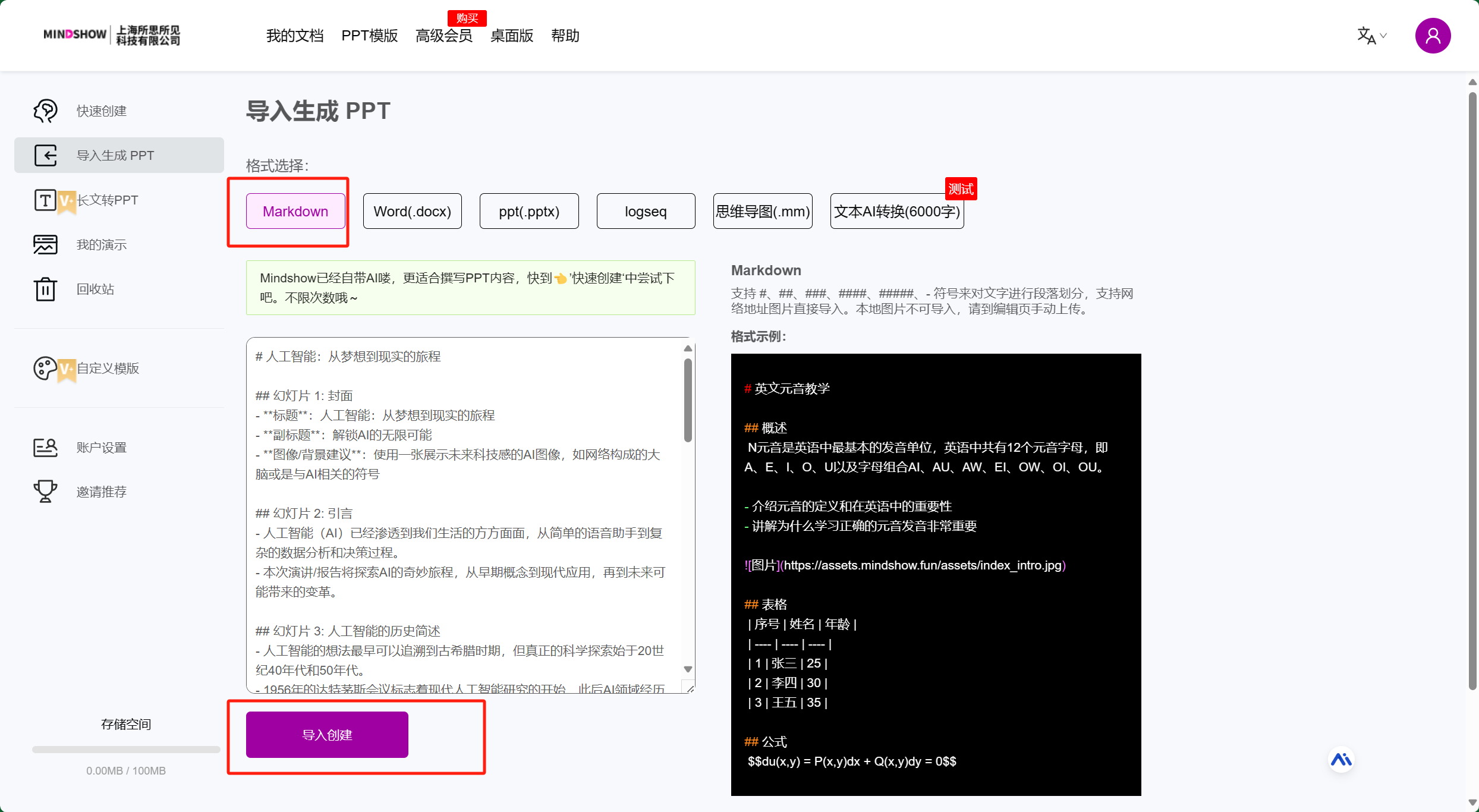Open the 邀请推荐 referral page
Screen dimensions: 1479x812
pos(101,491)
